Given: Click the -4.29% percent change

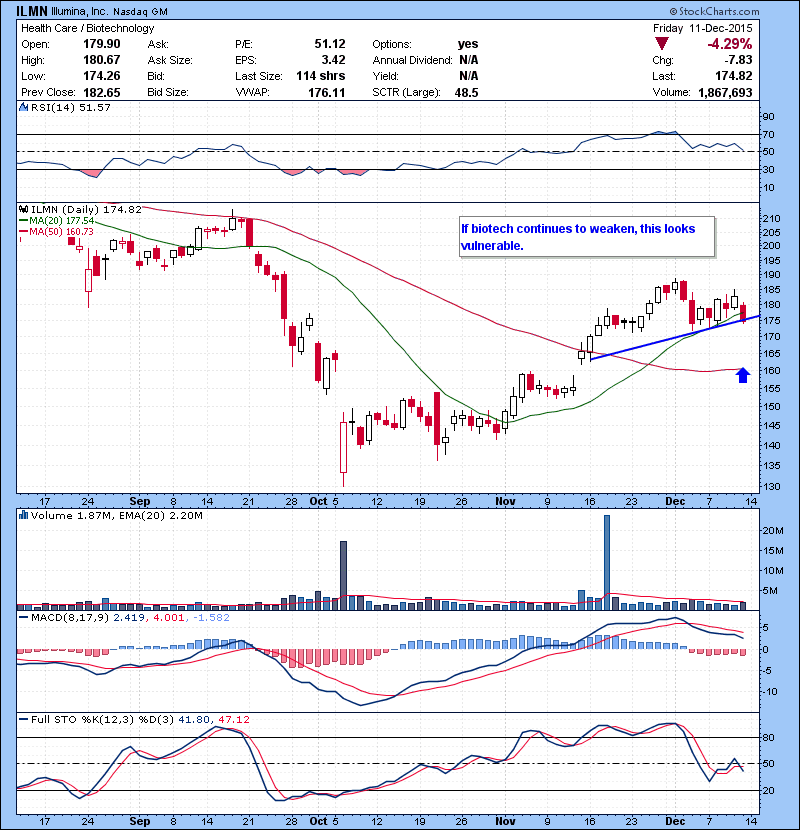Looking at the screenshot, I should coord(730,43).
